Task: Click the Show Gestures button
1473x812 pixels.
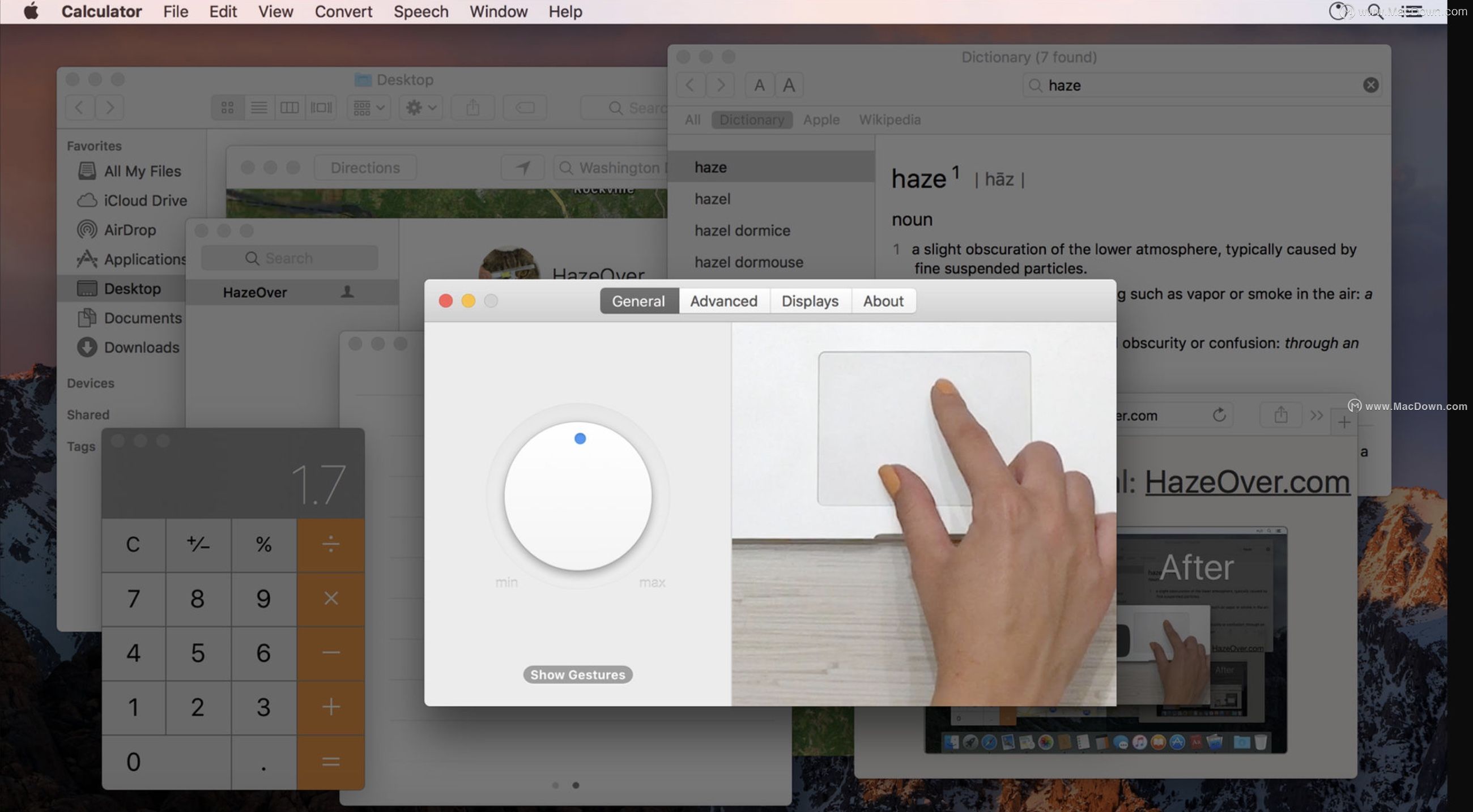Action: (577, 674)
